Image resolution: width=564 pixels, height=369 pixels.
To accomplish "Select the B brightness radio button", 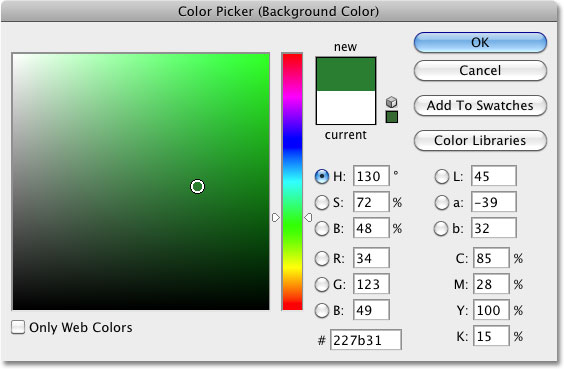I will click(x=322, y=228).
